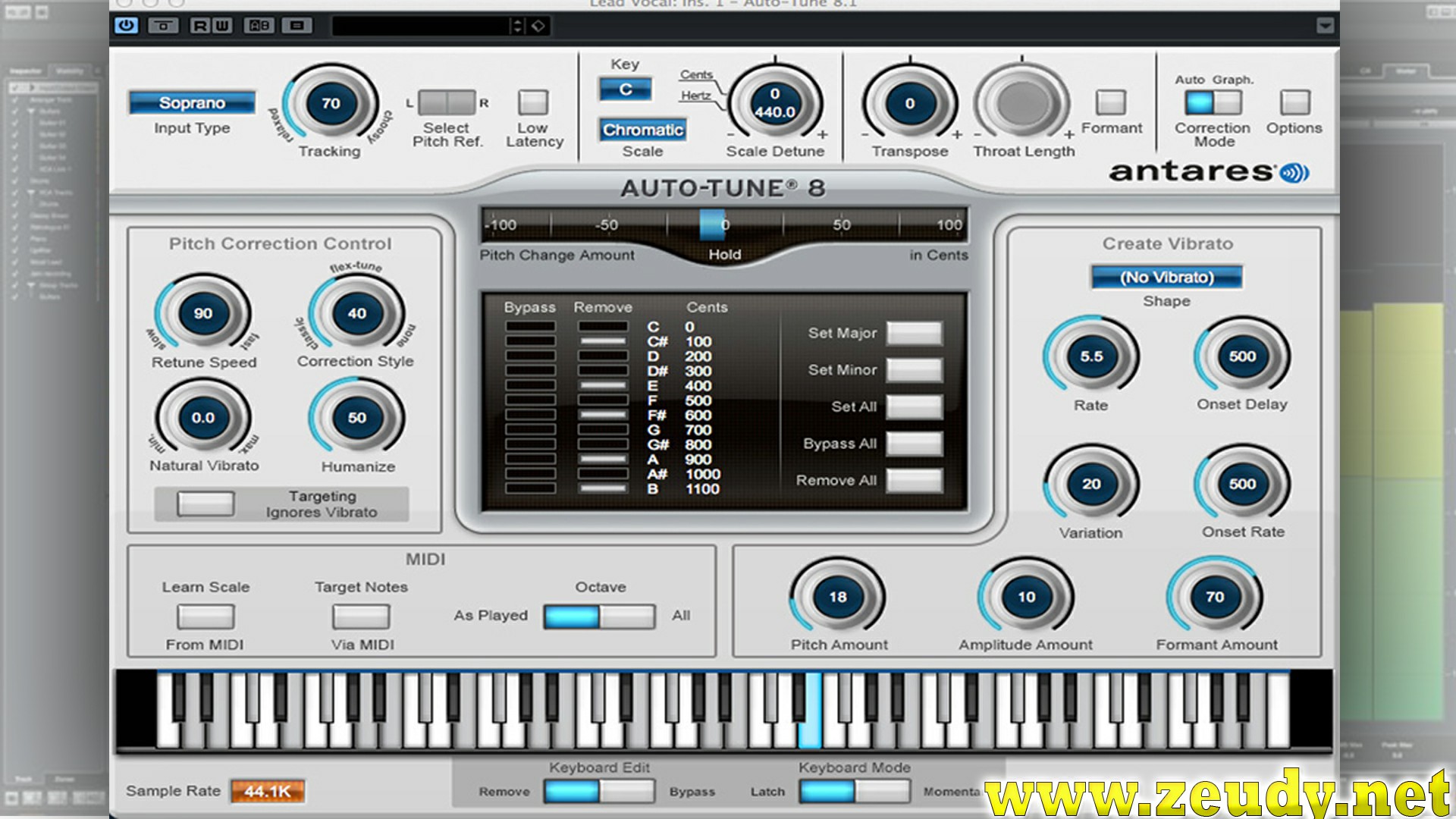Viewport: 1456px width, 819px height.
Task: Enable Targeting Ignores Vibrato
Action: tap(204, 503)
